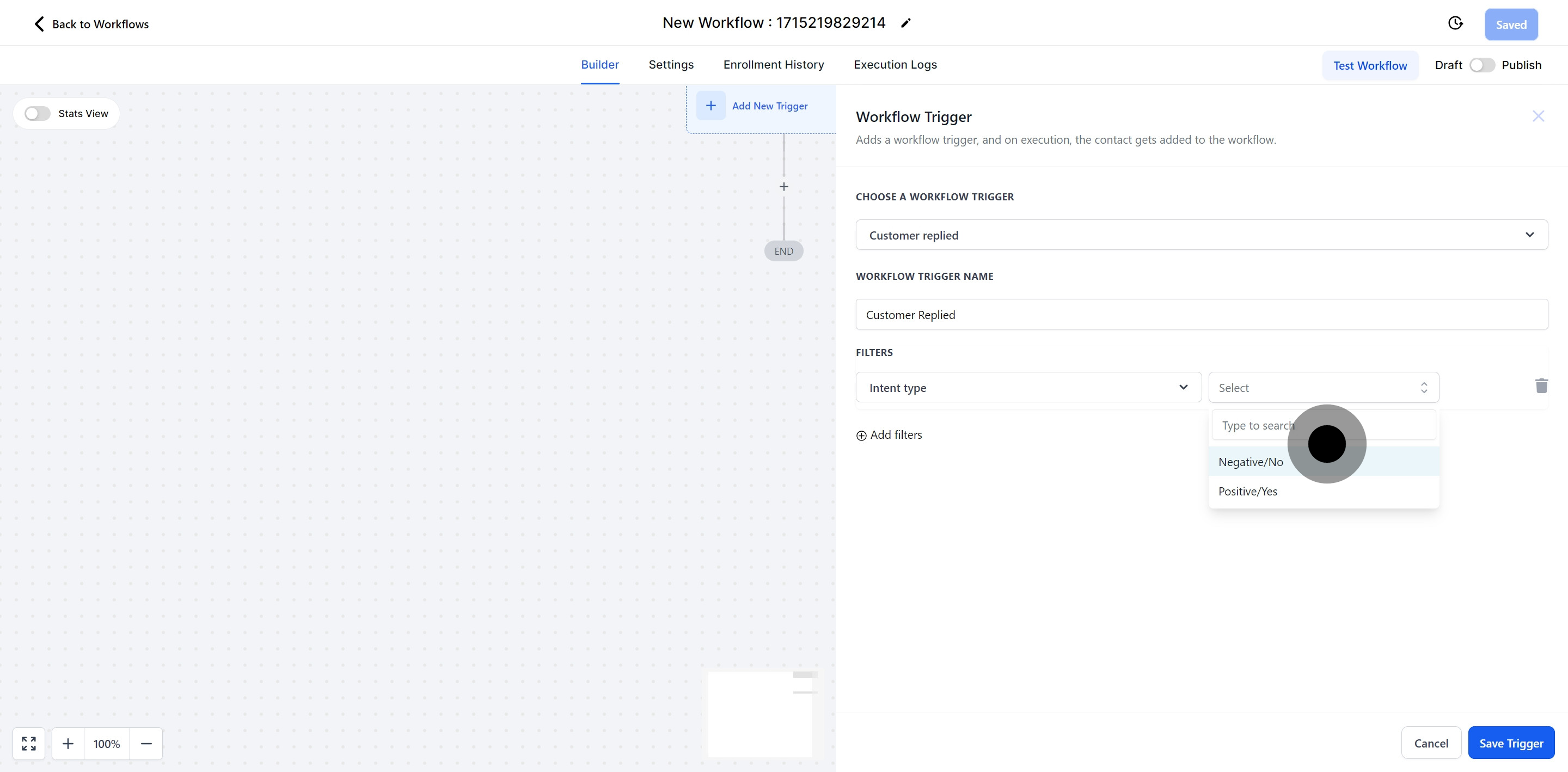Close the Workflow Trigger panel
Image resolution: width=1568 pixels, height=772 pixels.
pos(1538,117)
